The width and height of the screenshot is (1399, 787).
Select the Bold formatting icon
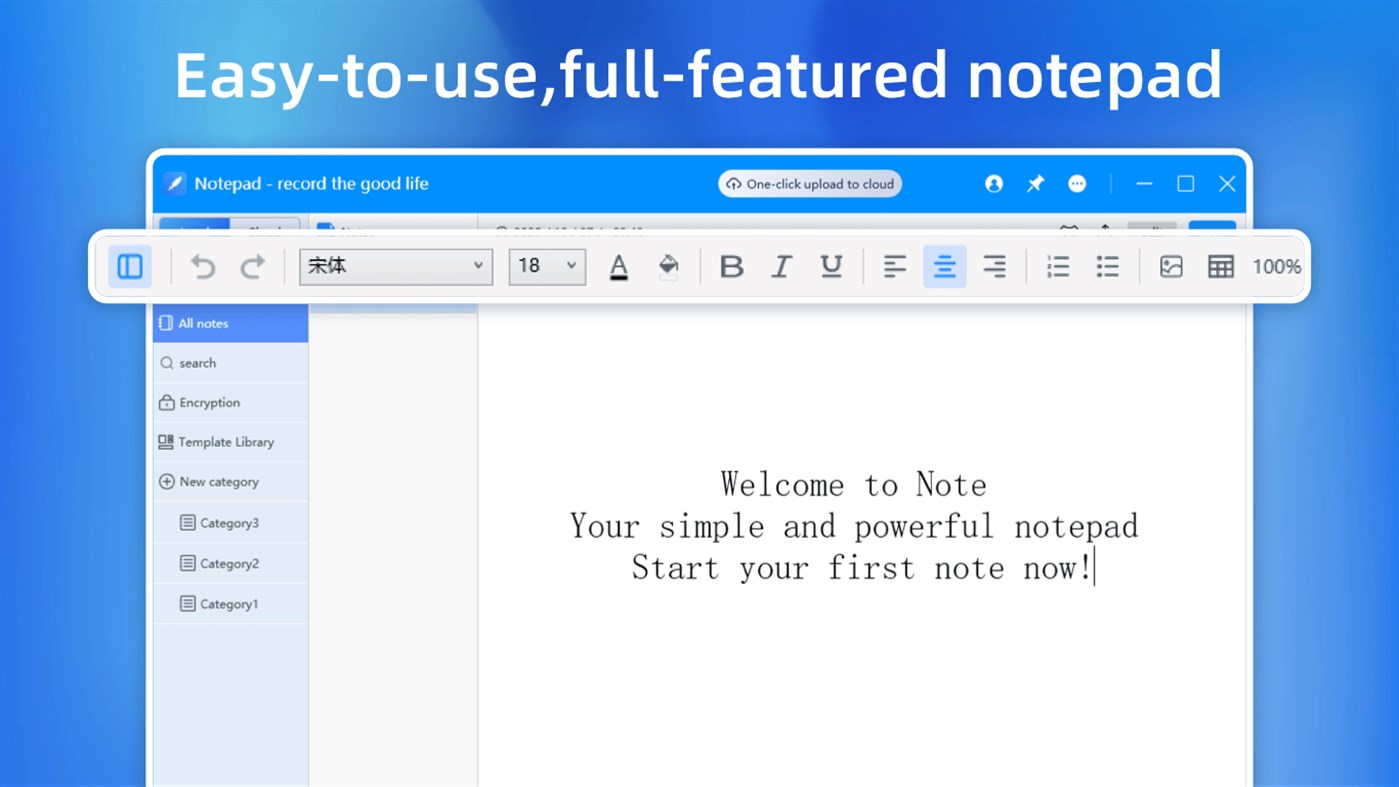pos(731,266)
